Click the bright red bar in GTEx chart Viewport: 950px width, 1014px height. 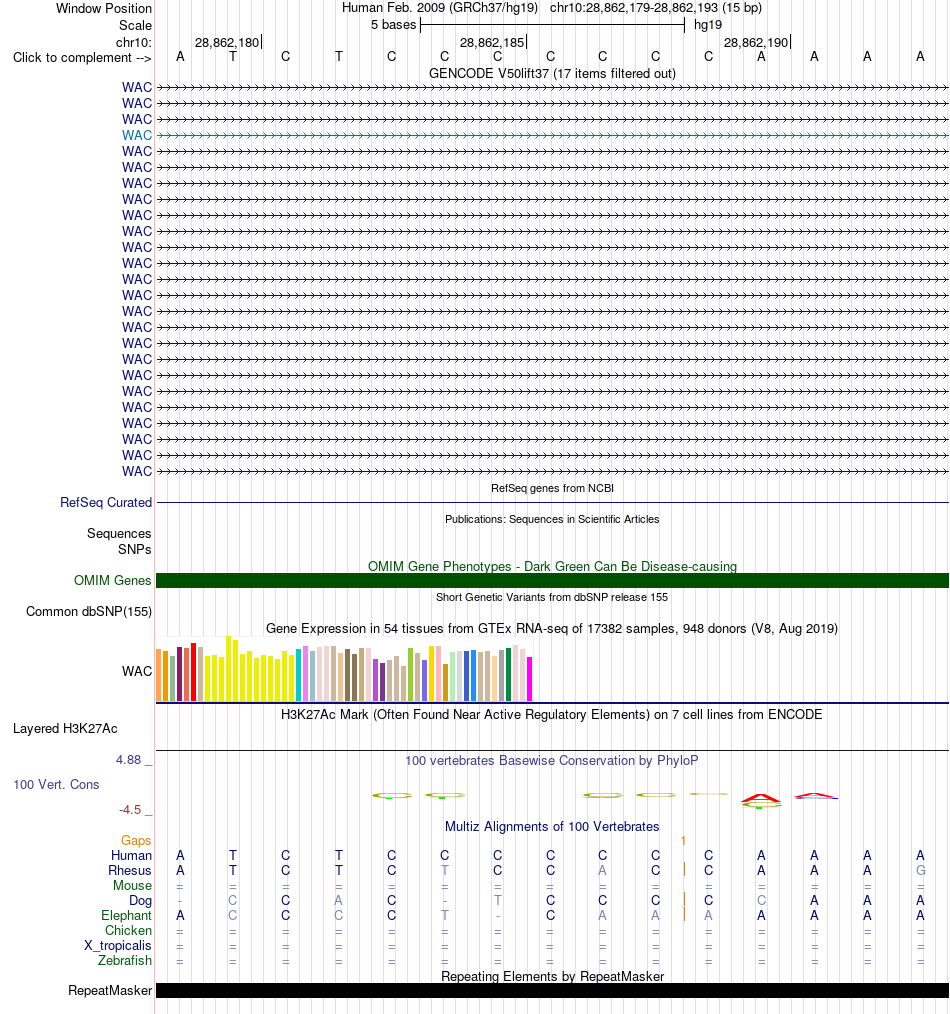pyautogui.click(x=193, y=672)
